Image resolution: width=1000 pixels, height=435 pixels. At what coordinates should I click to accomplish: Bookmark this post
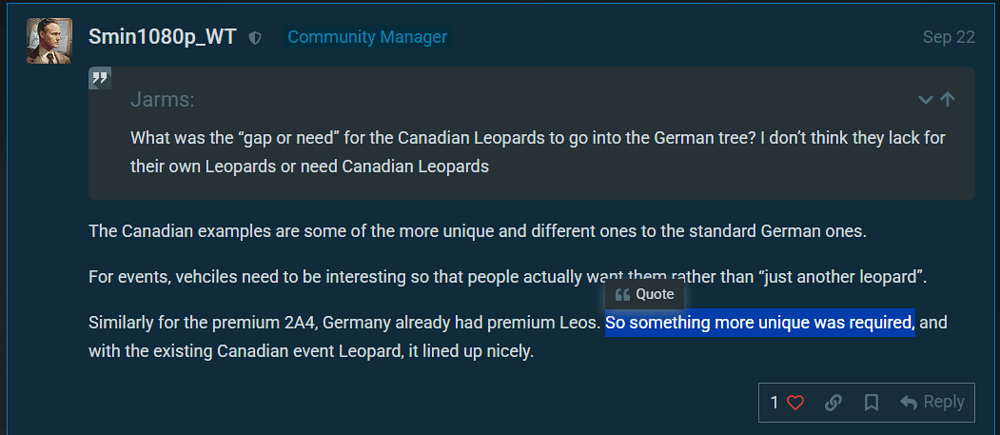[x=871, y=403]
